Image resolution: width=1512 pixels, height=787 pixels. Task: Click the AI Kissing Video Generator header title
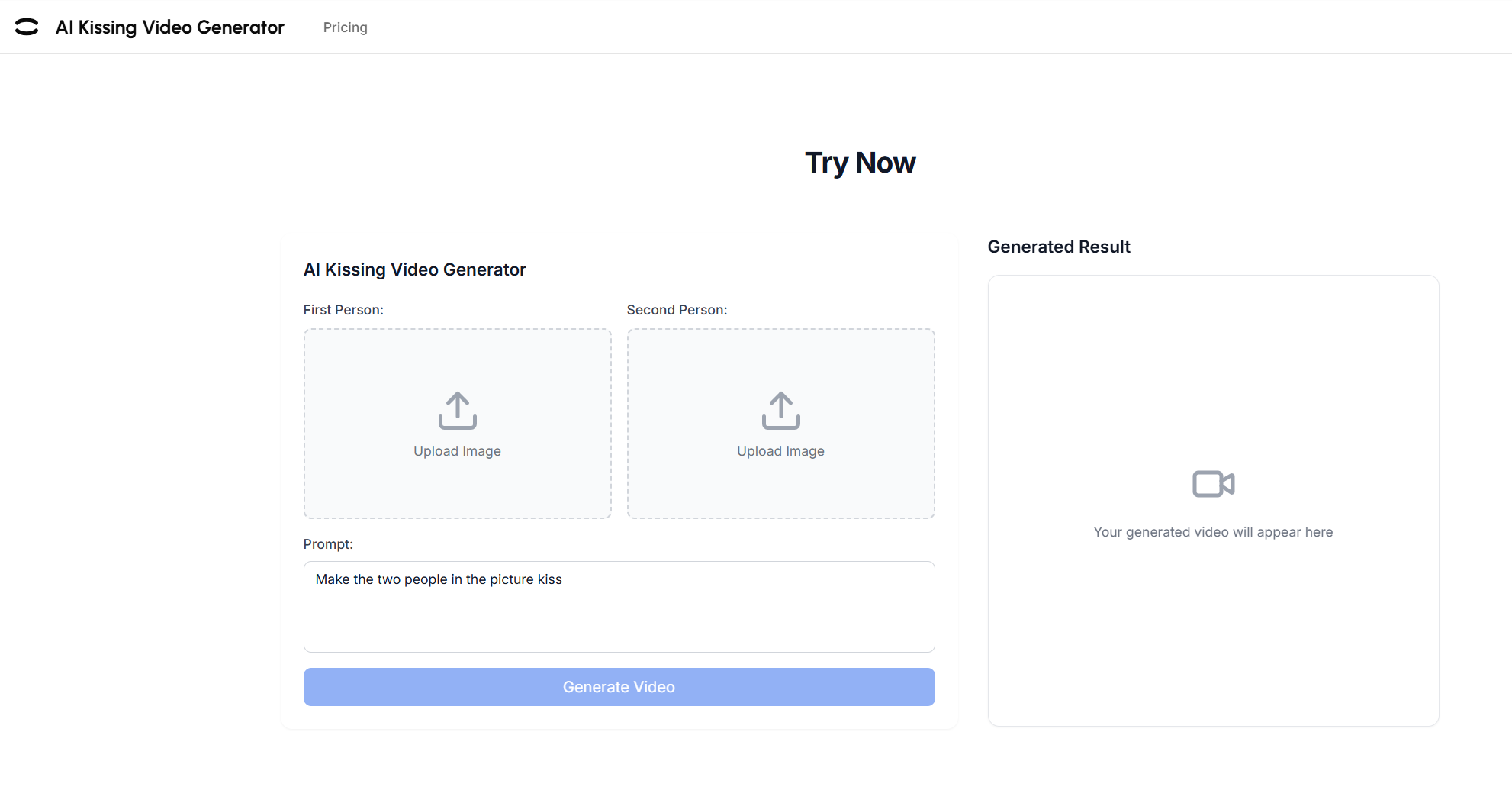169,27
